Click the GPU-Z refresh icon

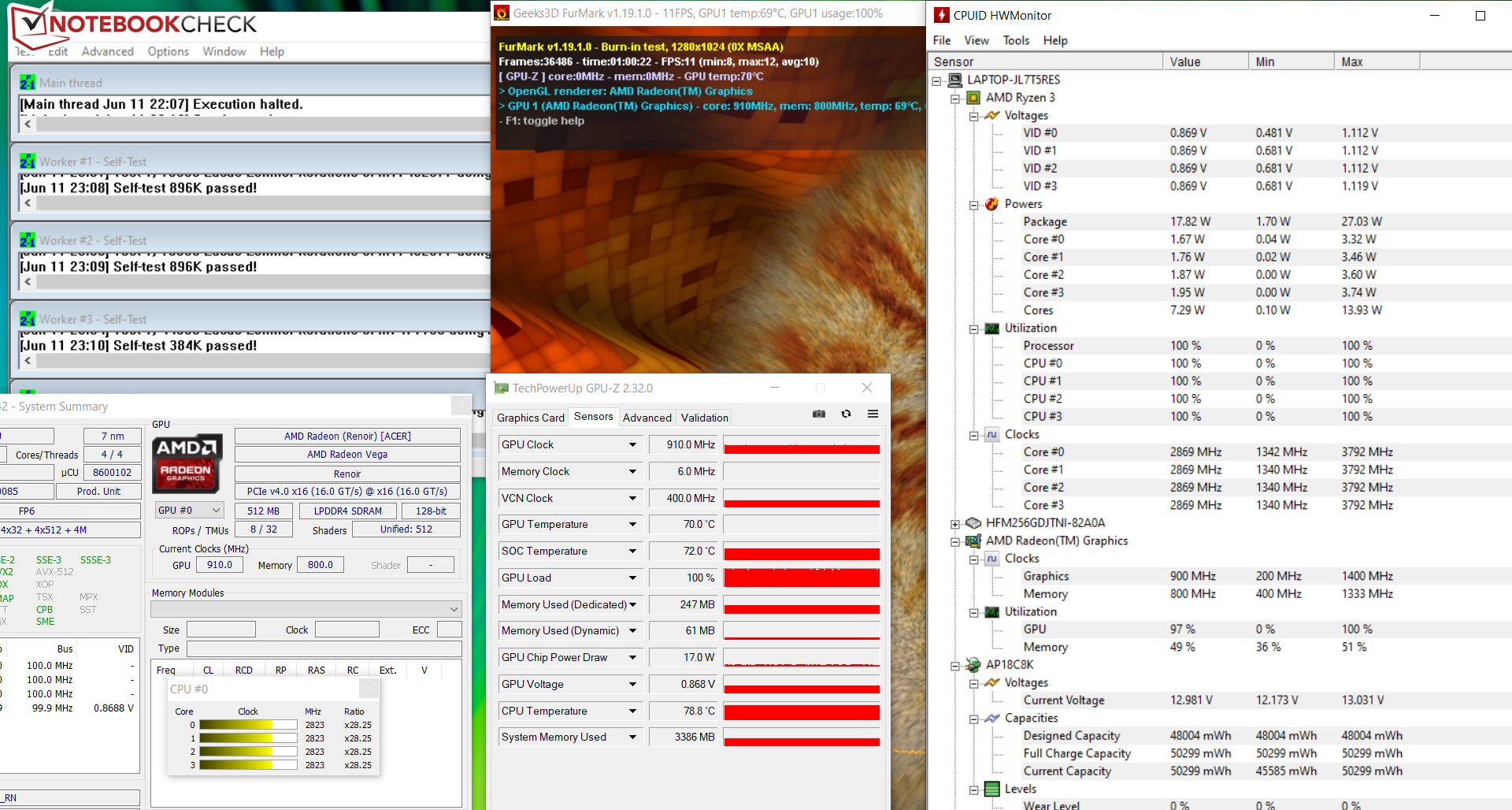coord(846,414)
